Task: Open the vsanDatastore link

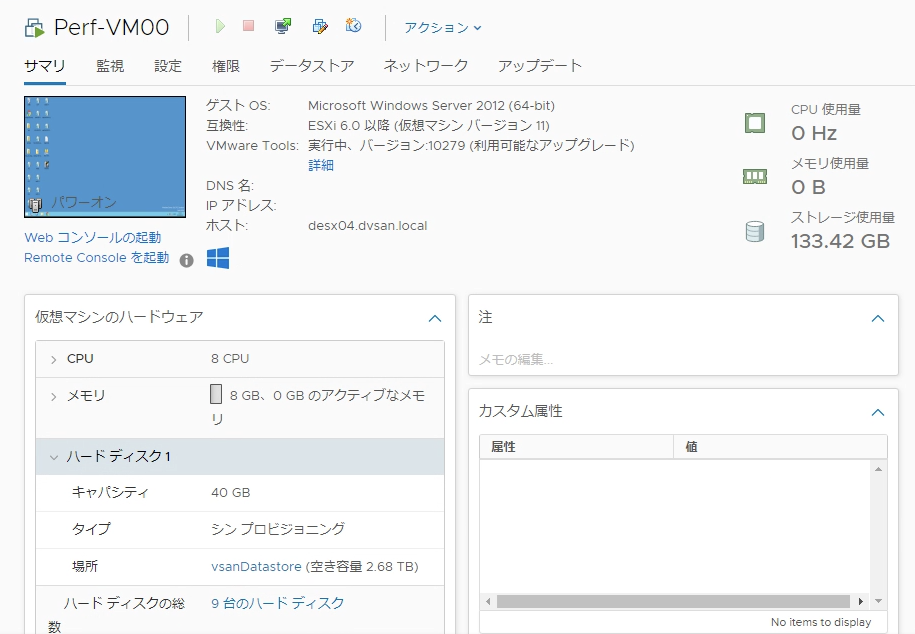Action: click(256, 566)
